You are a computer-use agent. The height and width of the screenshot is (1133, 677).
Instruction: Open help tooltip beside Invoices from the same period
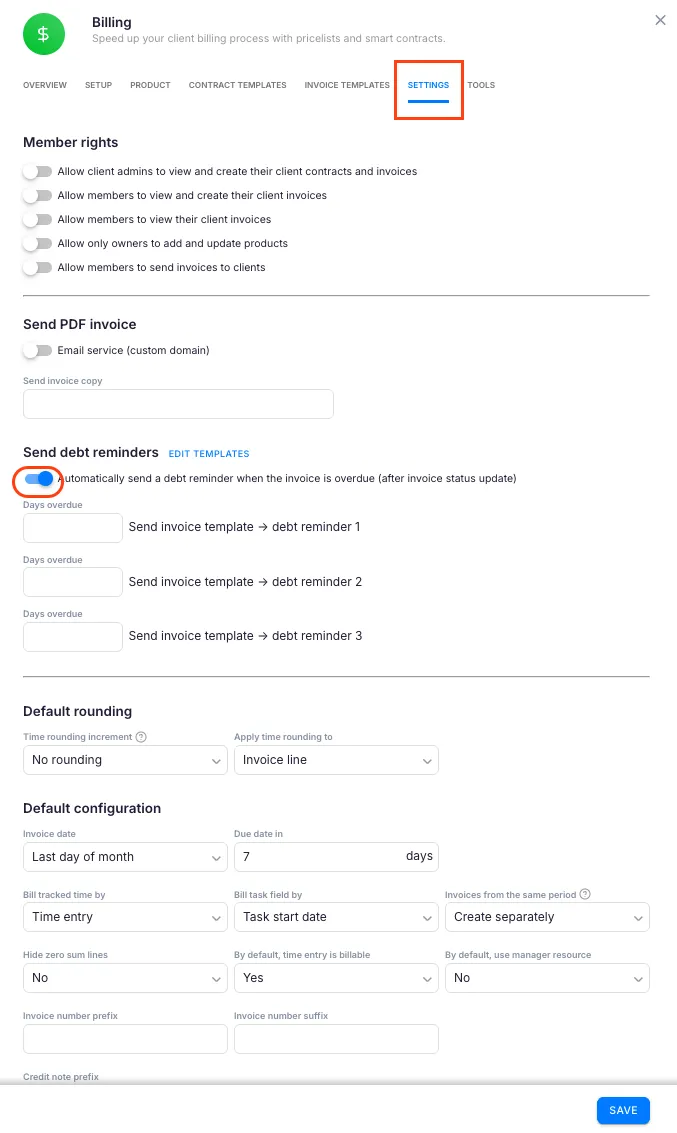[x=584, y=894]
